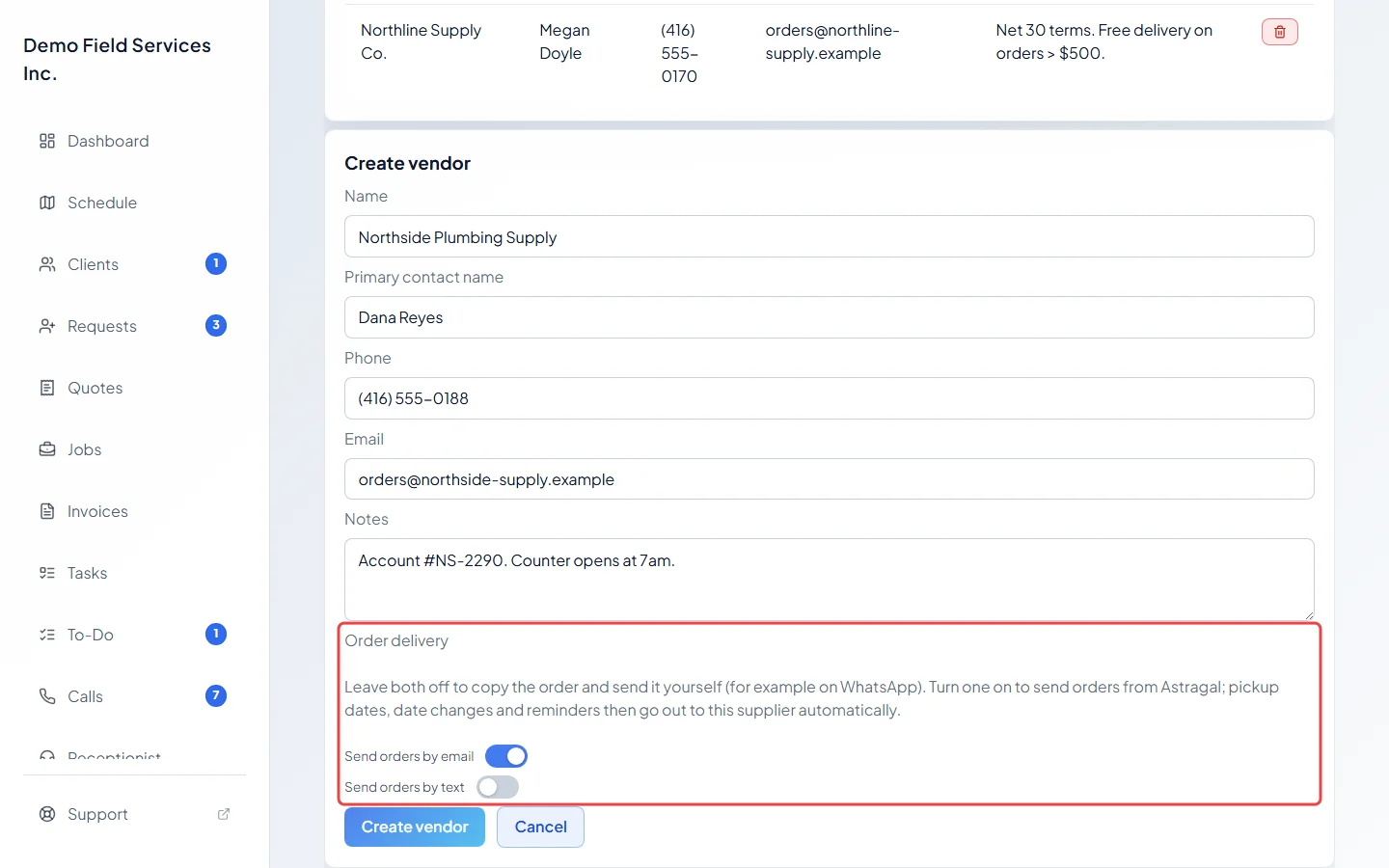Screen dimensions: 1389x868
Task: Click the Cancel button
Action: 540,827
